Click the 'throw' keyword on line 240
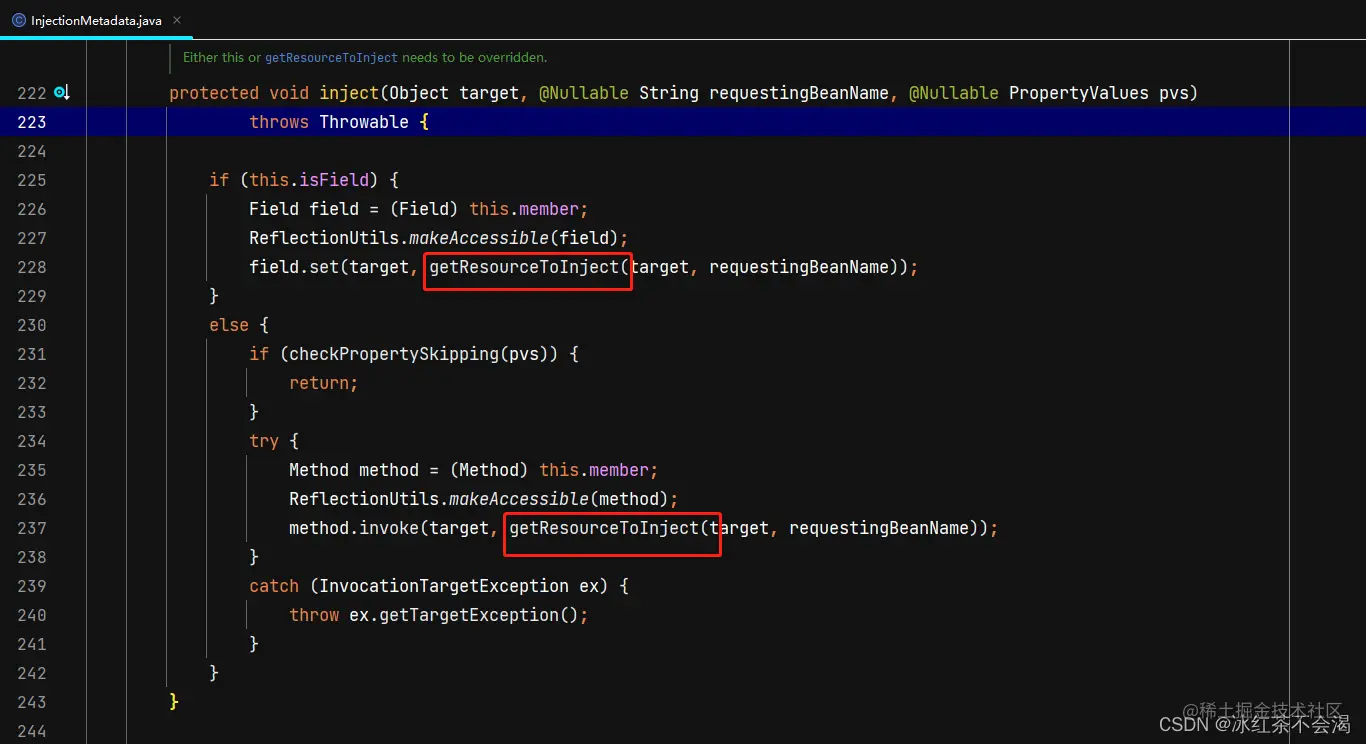 click(x=314, y=615)
